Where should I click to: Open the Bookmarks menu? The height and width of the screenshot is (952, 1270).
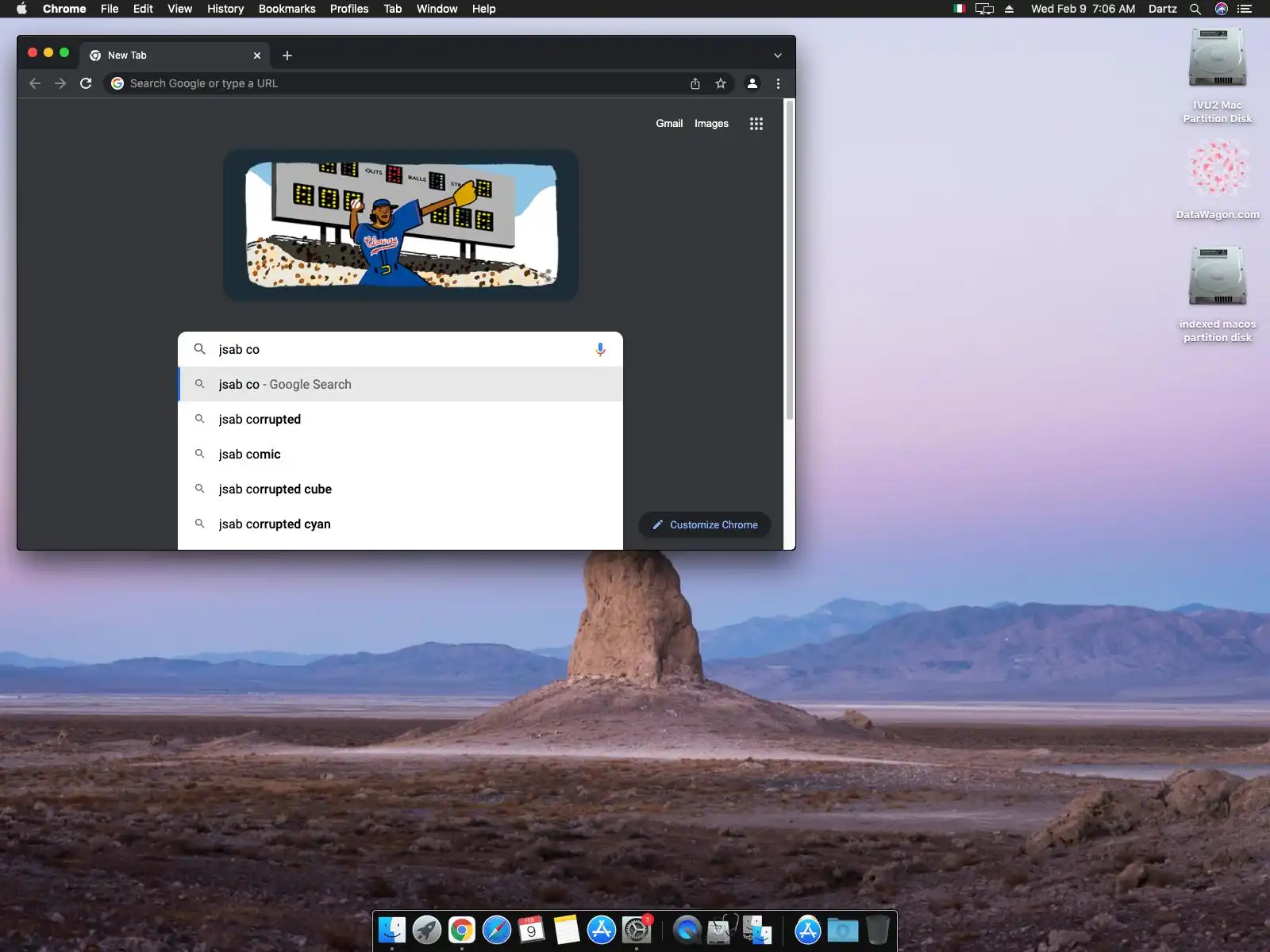click(x=287, y=9)
